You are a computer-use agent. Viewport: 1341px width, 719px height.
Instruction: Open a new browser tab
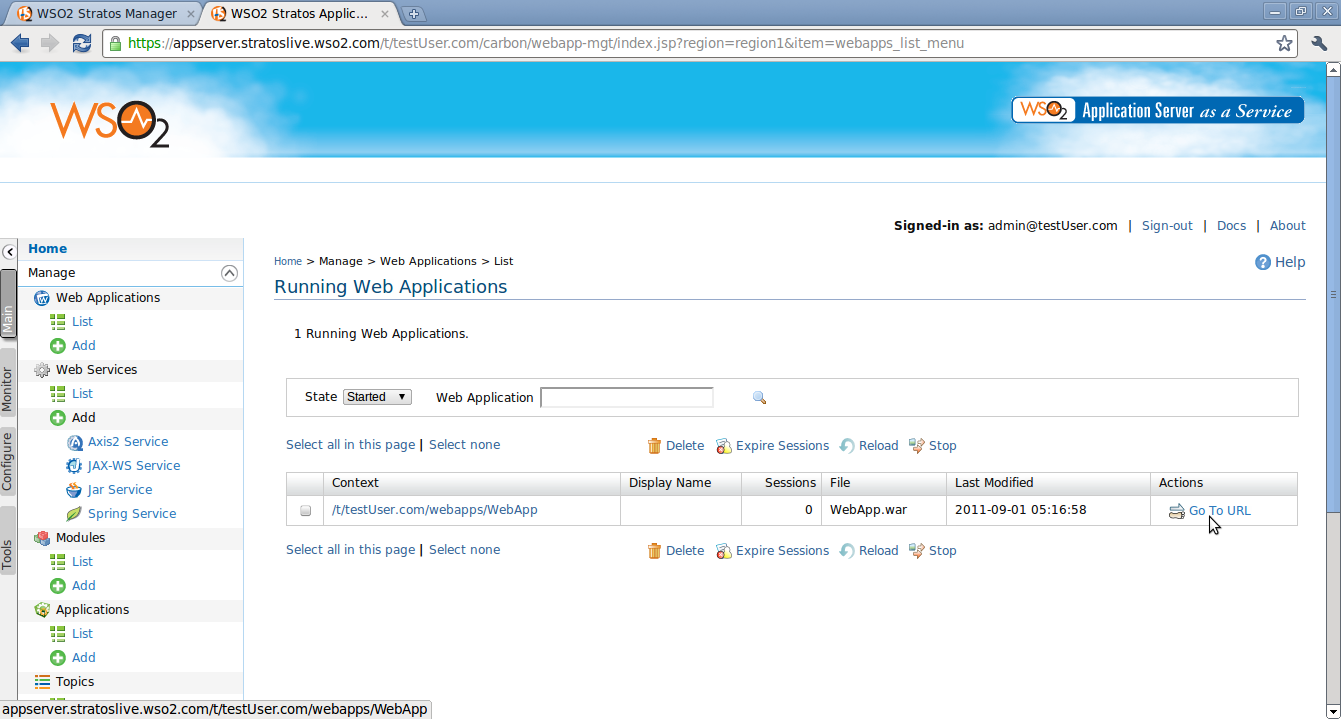(x=414, y=14)
